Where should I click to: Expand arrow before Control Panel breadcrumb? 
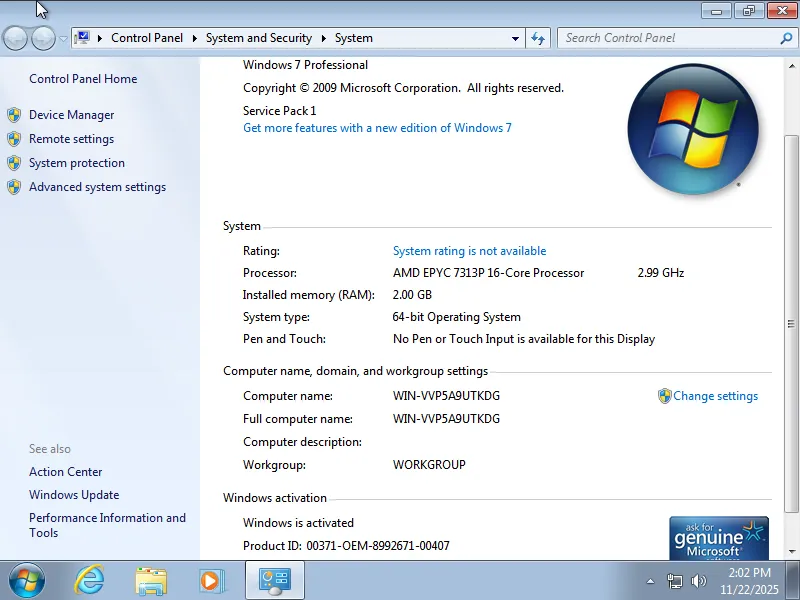pyautogui.click(x=100, y=38)
